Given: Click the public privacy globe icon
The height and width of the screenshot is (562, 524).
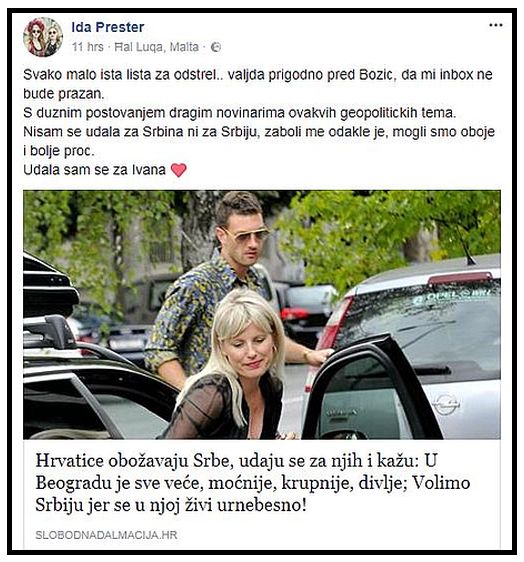Looking at the screenshot, I should click(x=215, y=47).
